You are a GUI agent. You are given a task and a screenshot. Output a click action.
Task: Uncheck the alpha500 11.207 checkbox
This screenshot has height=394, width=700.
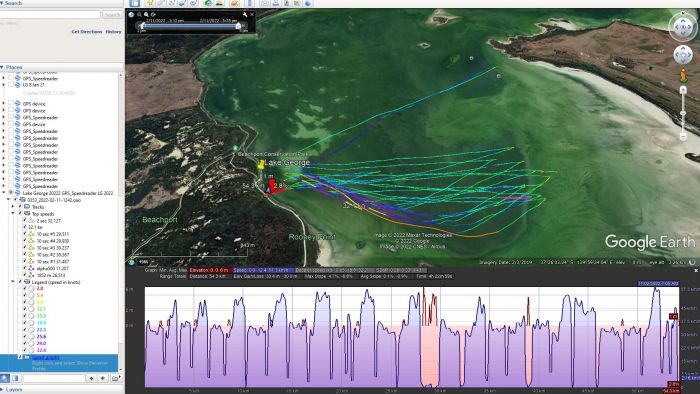[25, 268]
